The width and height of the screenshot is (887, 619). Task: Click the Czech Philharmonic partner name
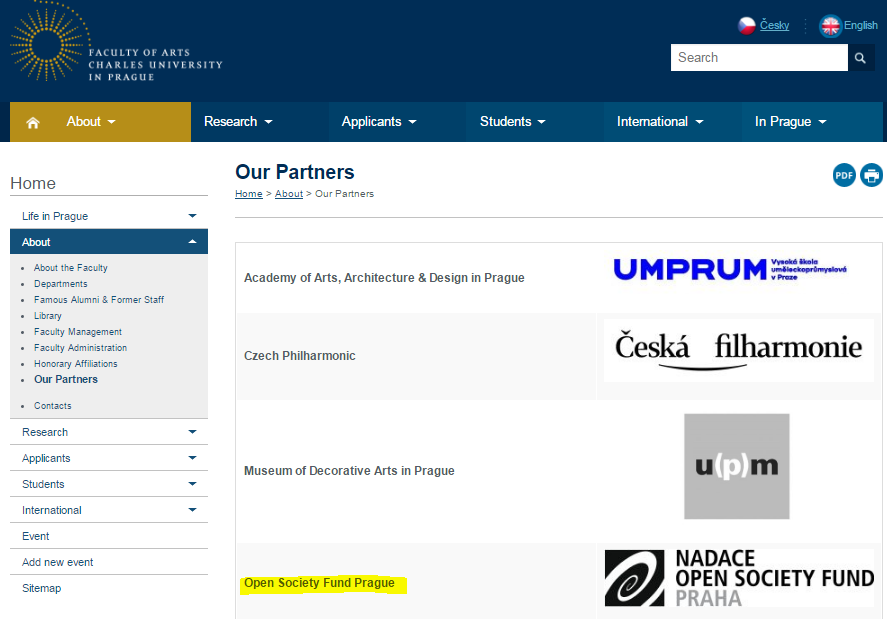coord(300,356)
